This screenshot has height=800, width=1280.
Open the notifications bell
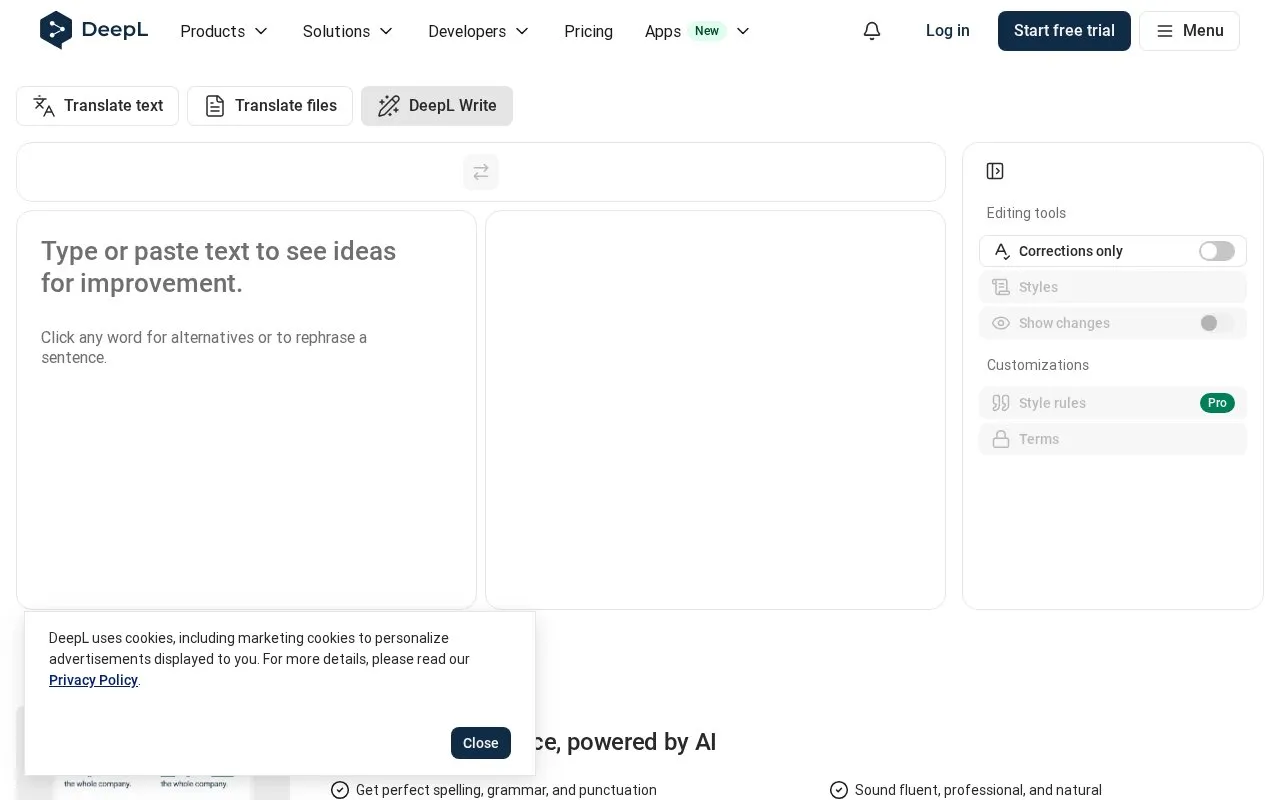[872, 31]
